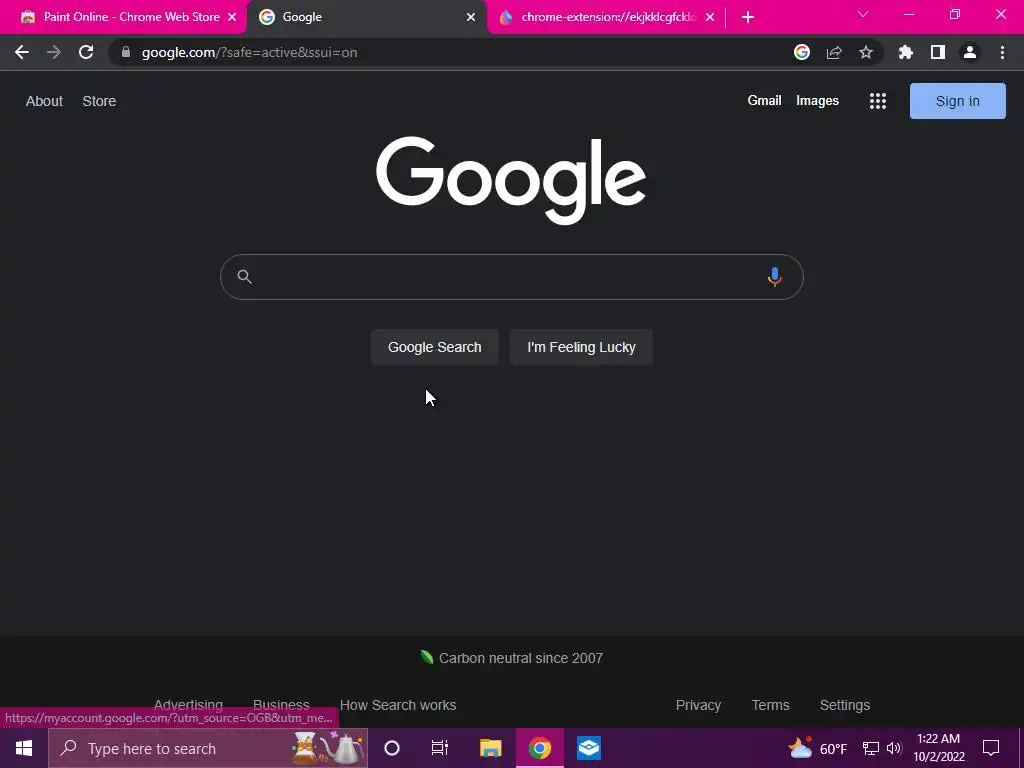Image resolution: width=1024 pixels, height=768 pixels.
Task: Switch to the chrome-extension tab
Action: [x=605, y=17]
